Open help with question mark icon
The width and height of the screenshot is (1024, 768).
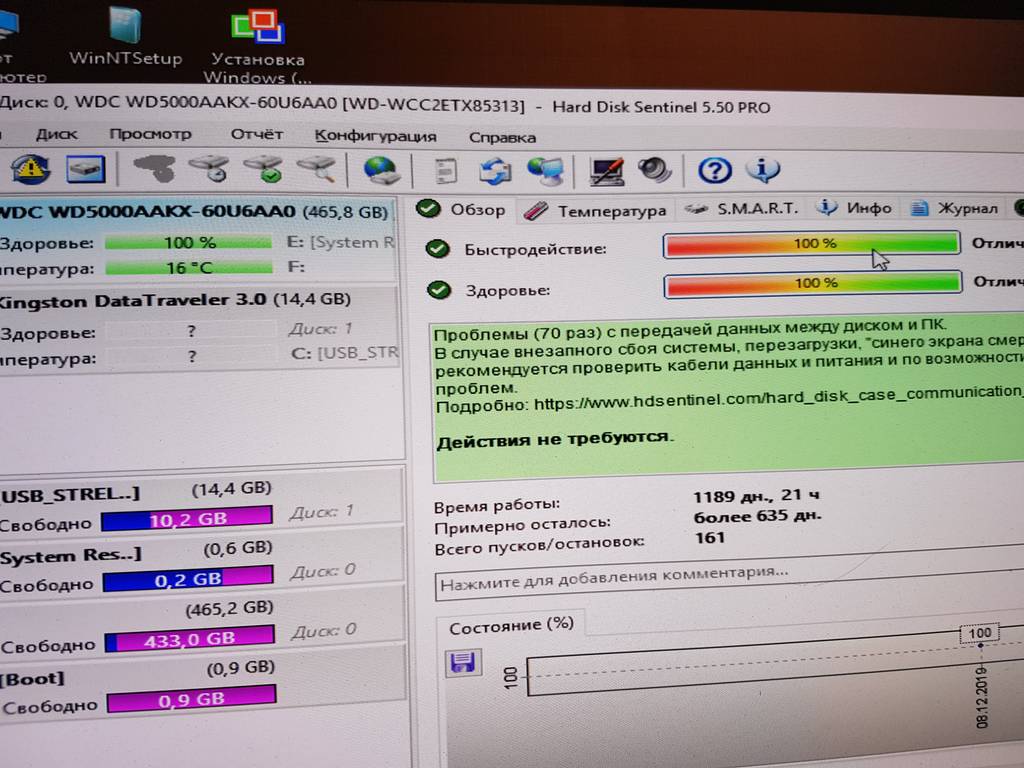(x=714, y=171)
